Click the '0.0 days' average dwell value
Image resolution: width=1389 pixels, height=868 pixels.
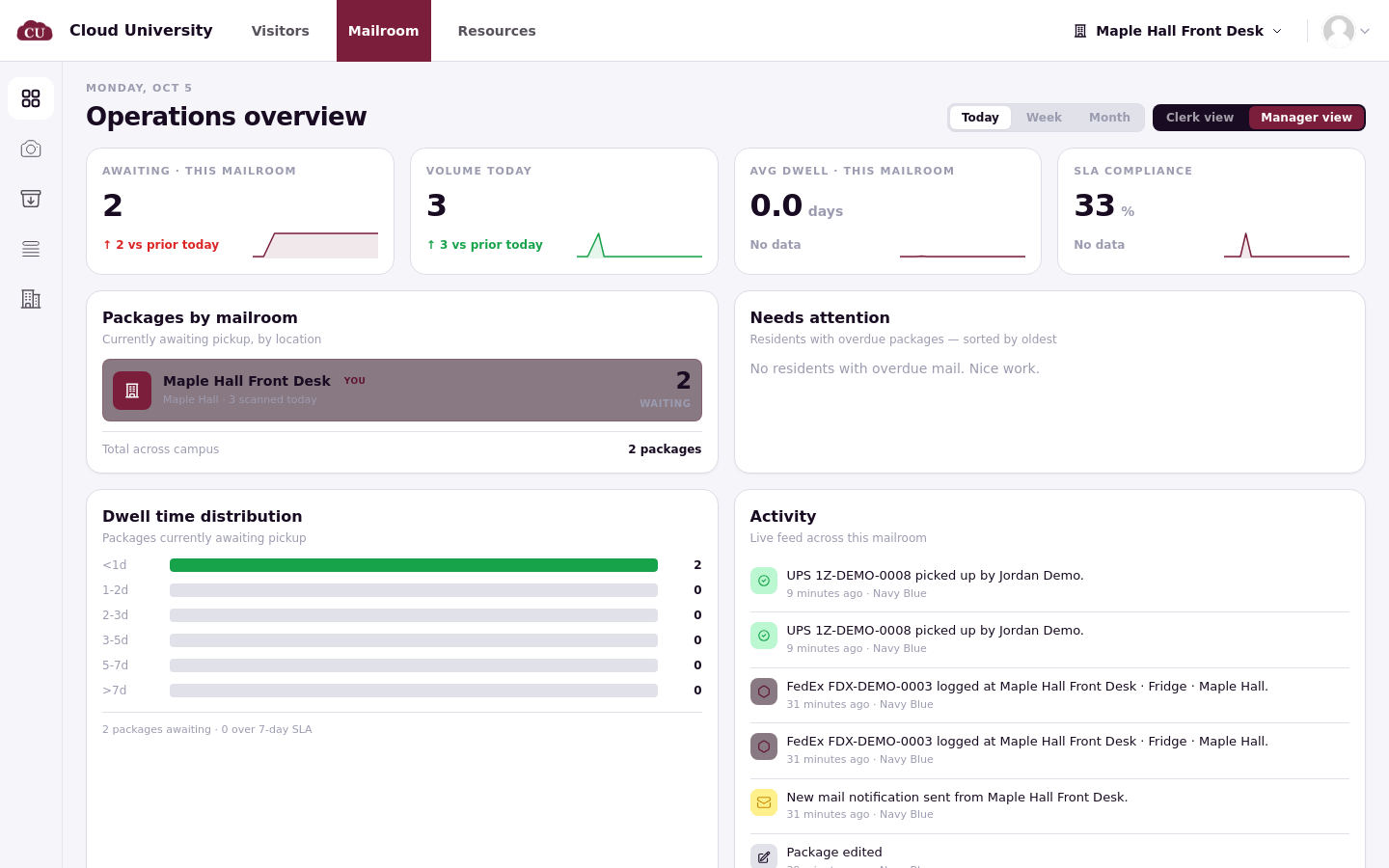coord(797,205)
